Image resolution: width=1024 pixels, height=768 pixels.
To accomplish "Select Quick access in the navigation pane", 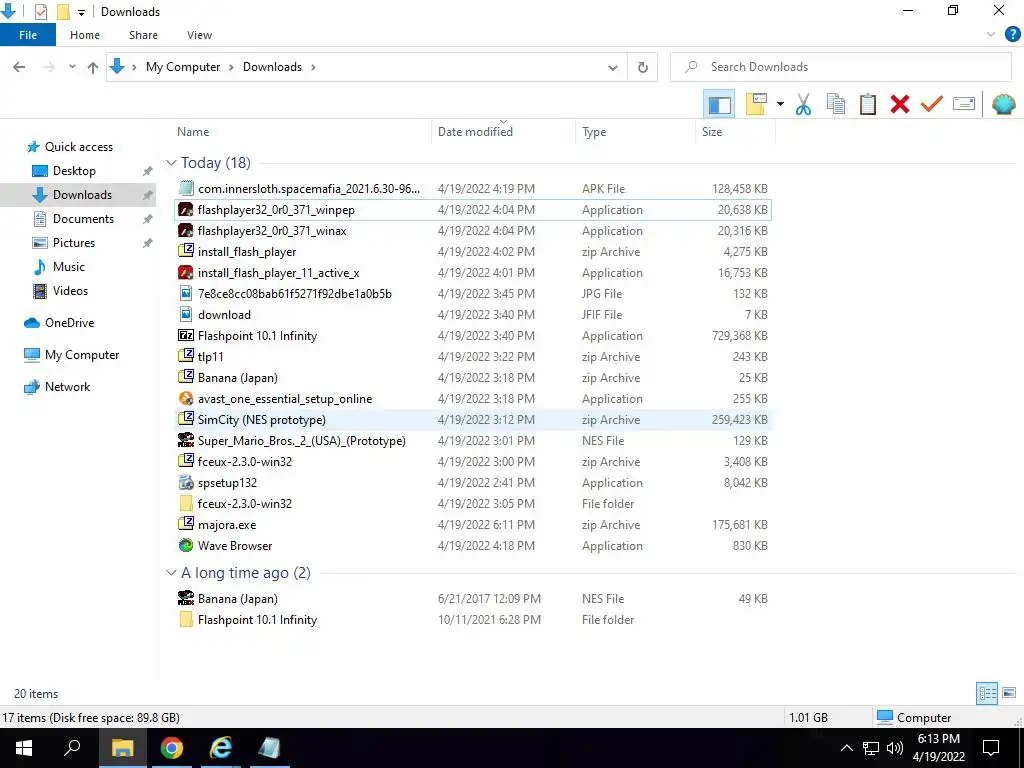I will 78,147.
